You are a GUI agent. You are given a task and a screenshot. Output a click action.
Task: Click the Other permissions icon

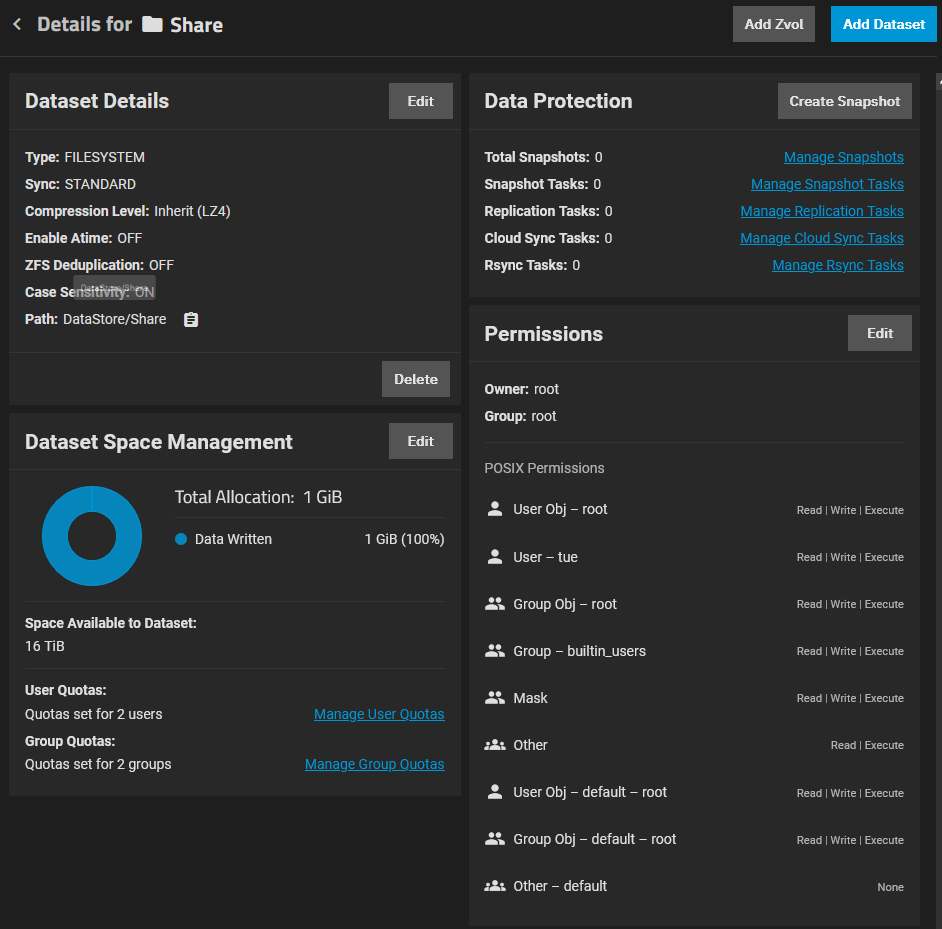(495, 745)
